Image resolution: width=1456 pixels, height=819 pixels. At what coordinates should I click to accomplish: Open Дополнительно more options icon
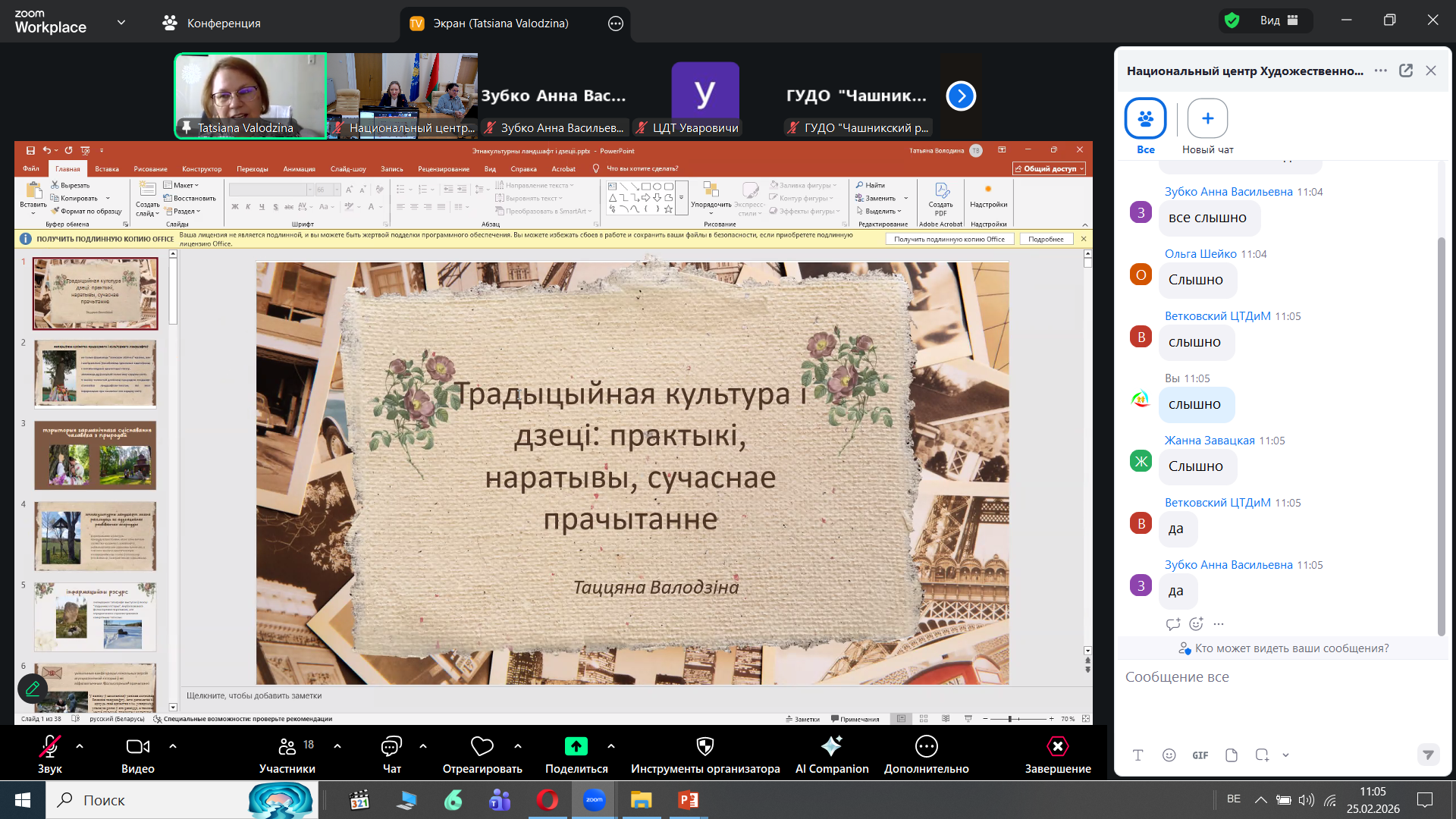pyautogui.click(x=926, y=747)
